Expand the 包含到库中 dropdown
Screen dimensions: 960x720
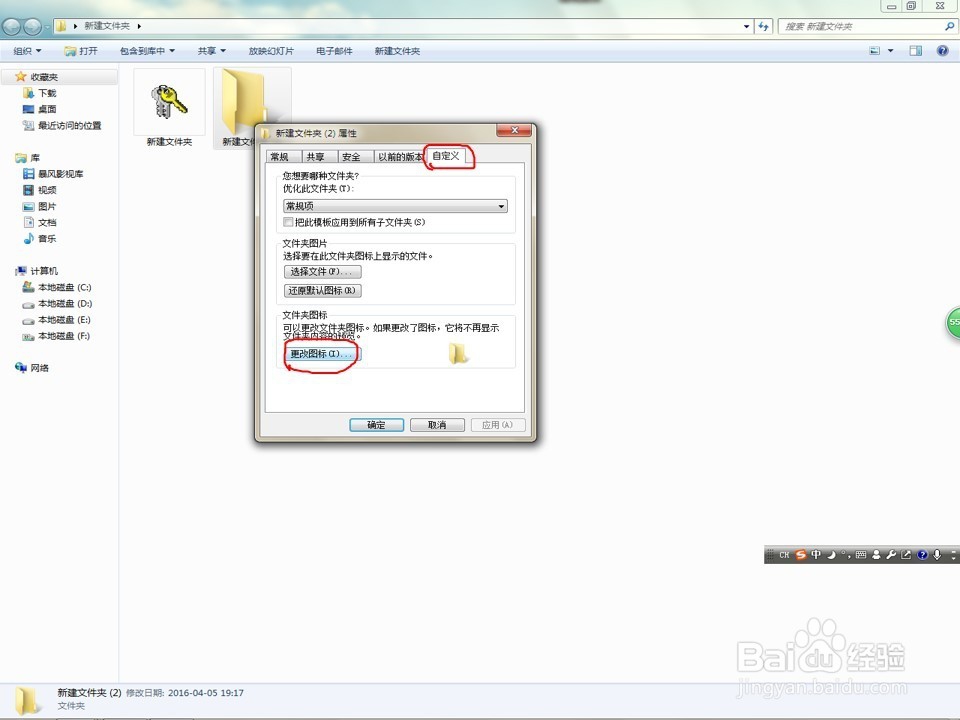point(147,51)
